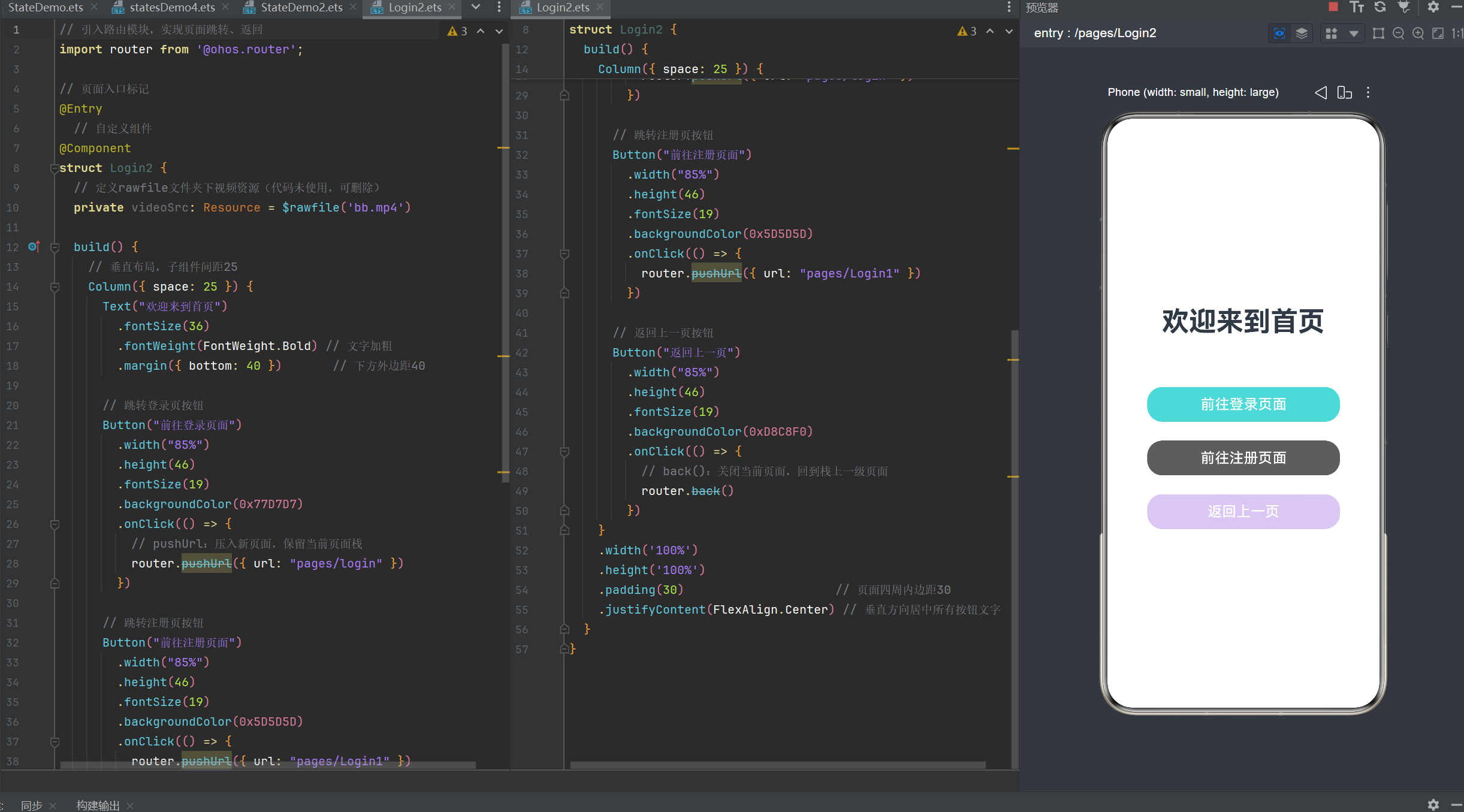1464x812 pixels.
Task: Collapse the onClick fold at line 26 left
Action: (55, 524)
